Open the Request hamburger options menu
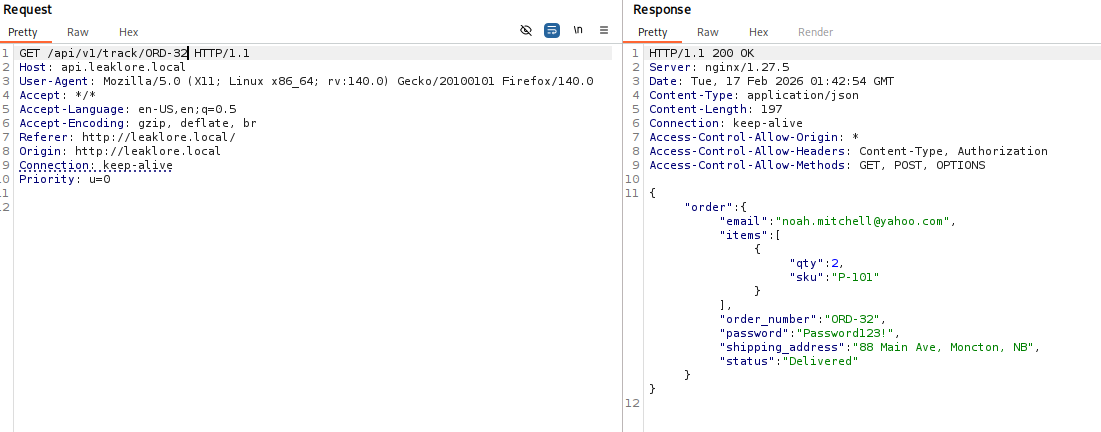The height and width of the screenshot is (432, 1101). [604, 30]
